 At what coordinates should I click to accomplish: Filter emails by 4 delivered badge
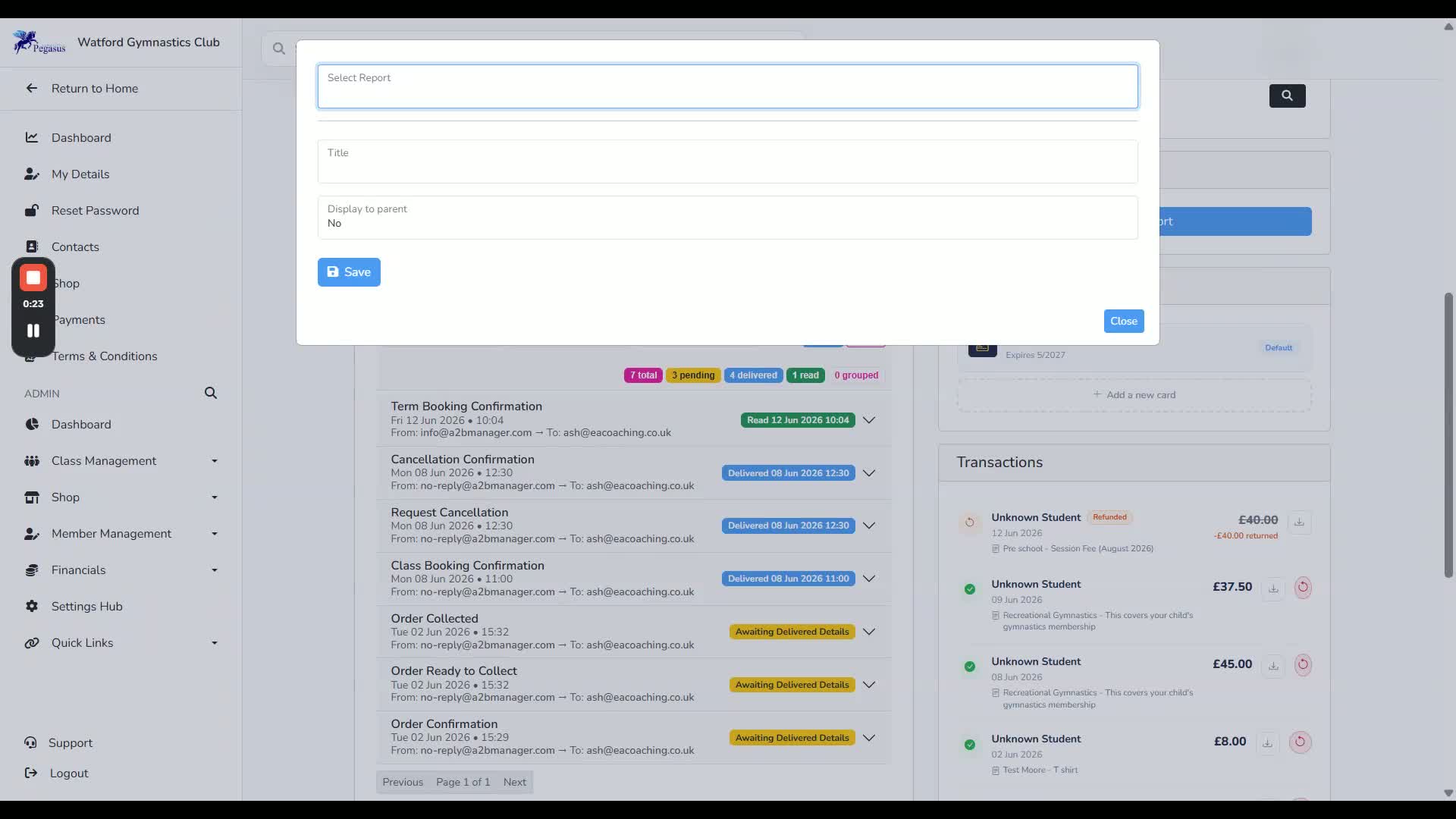coord(753,375)
